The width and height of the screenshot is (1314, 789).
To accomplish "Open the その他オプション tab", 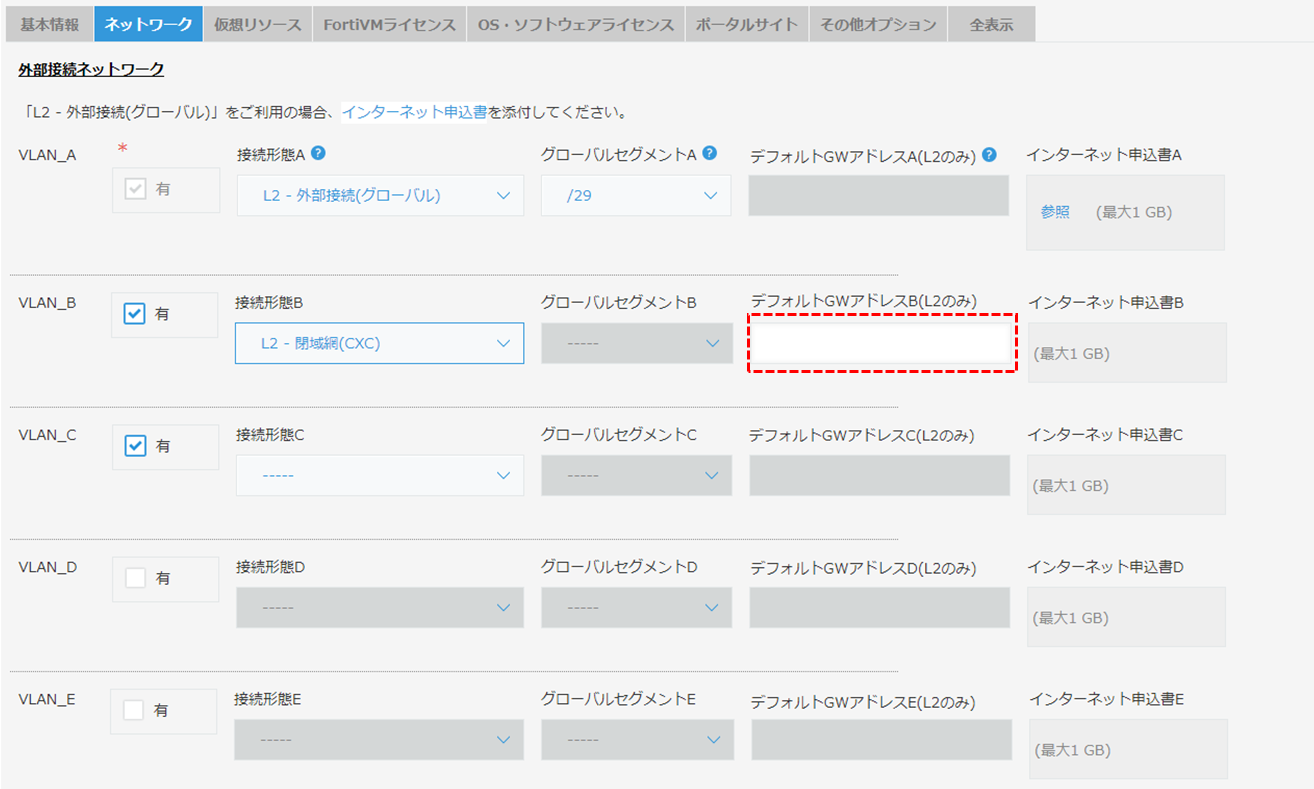I will click(x=877, y=25).
